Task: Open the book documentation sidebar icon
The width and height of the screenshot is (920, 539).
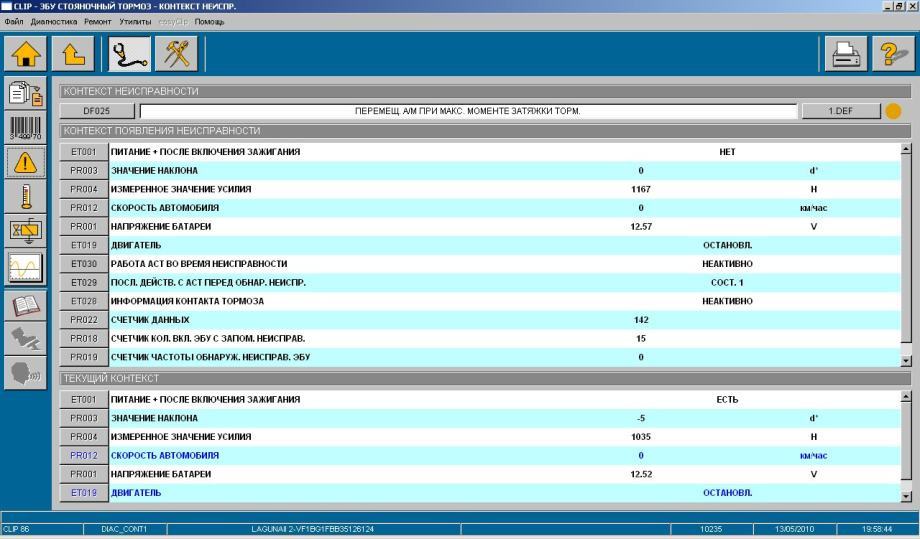Action: pyautogui.click(x=24, y=305)
